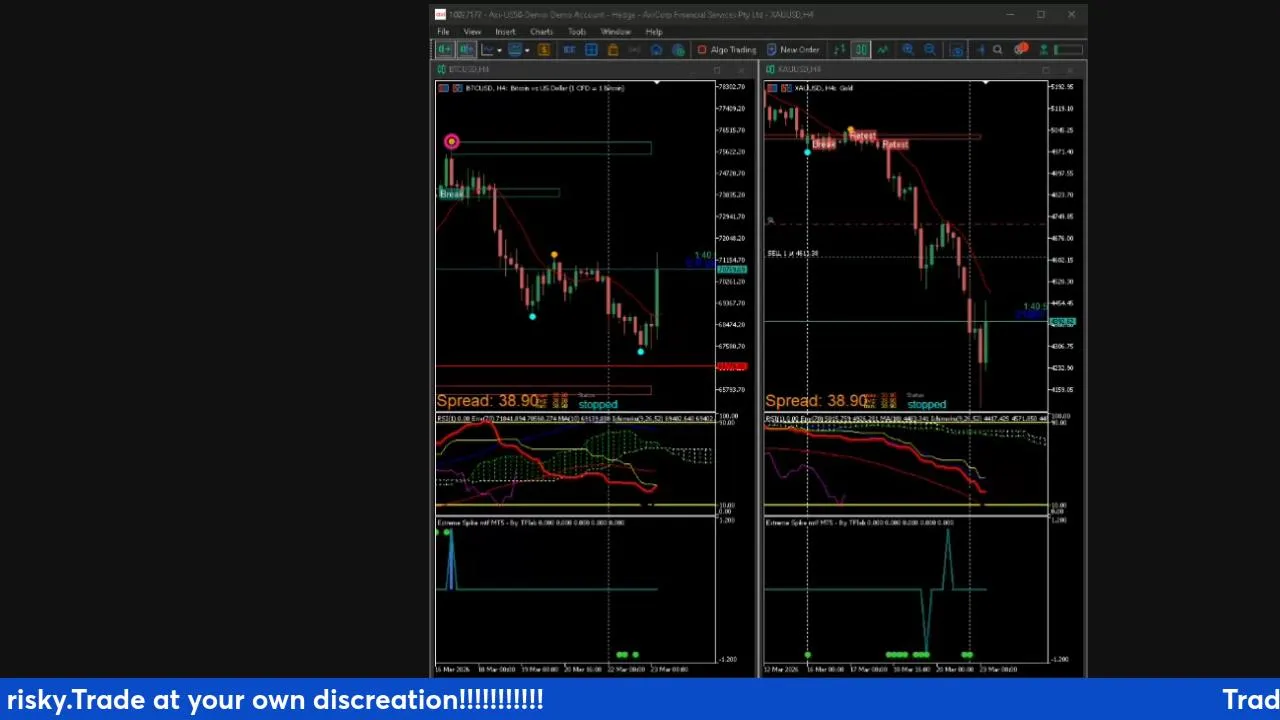Toggle the first small panel icon on BTCUSD chart
The height and width of the screenshot is (720, 1280).
click(x=443, y=88)
